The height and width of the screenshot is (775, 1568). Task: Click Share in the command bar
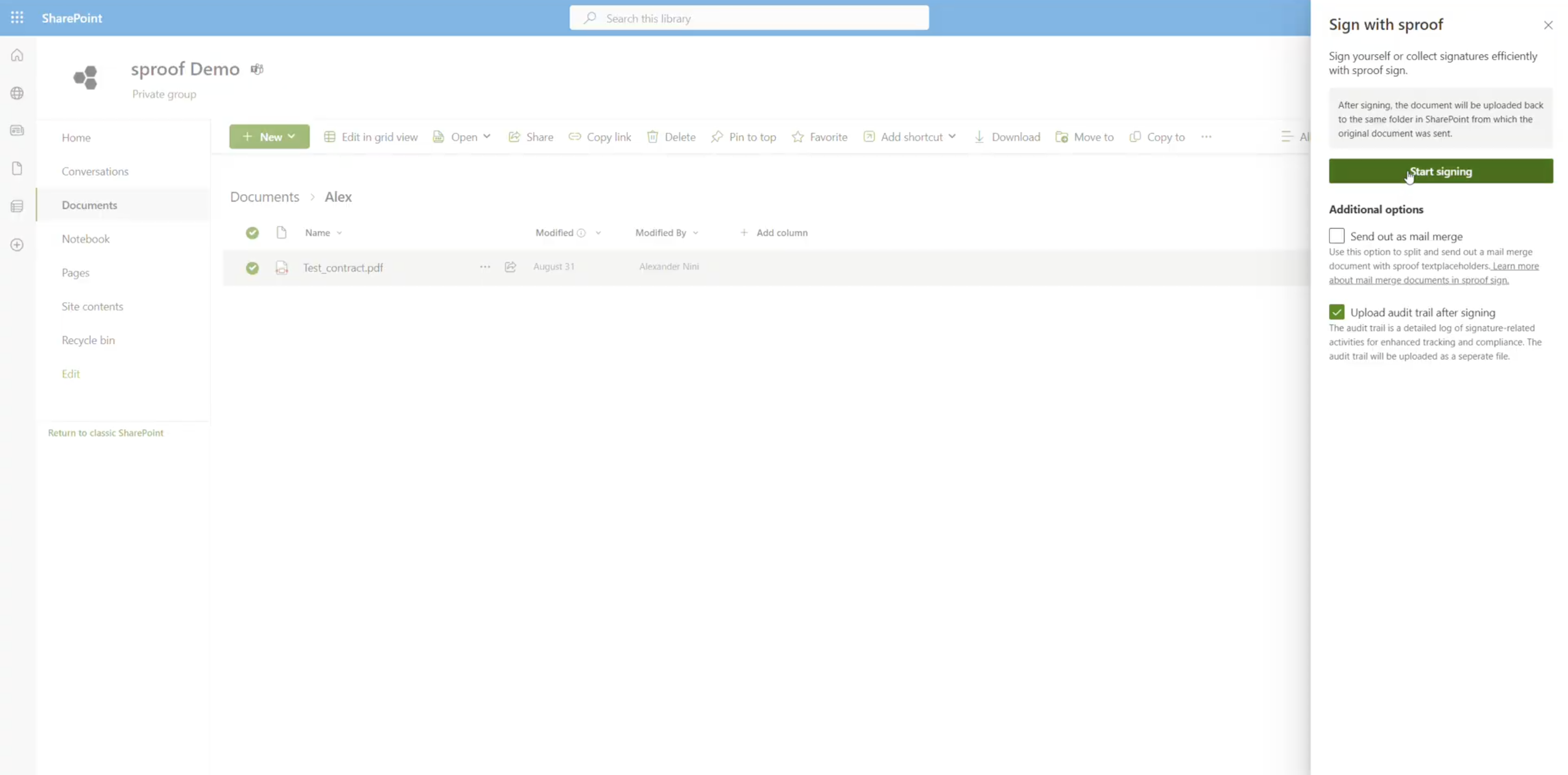tap(531, 137)
